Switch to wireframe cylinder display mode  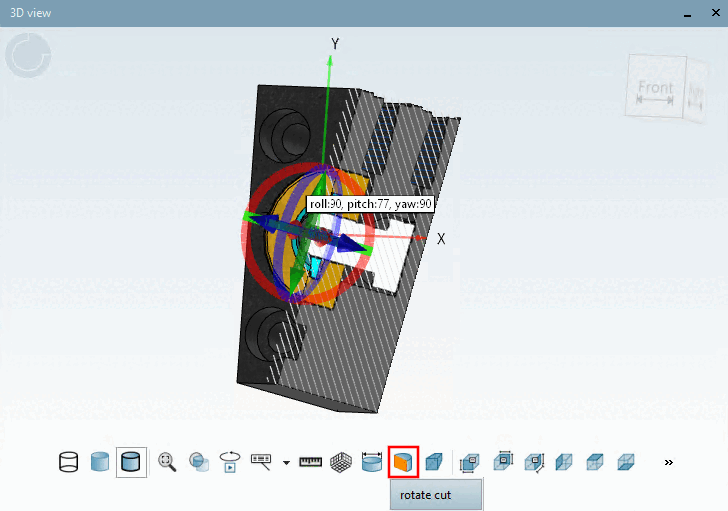pos(69,462)
